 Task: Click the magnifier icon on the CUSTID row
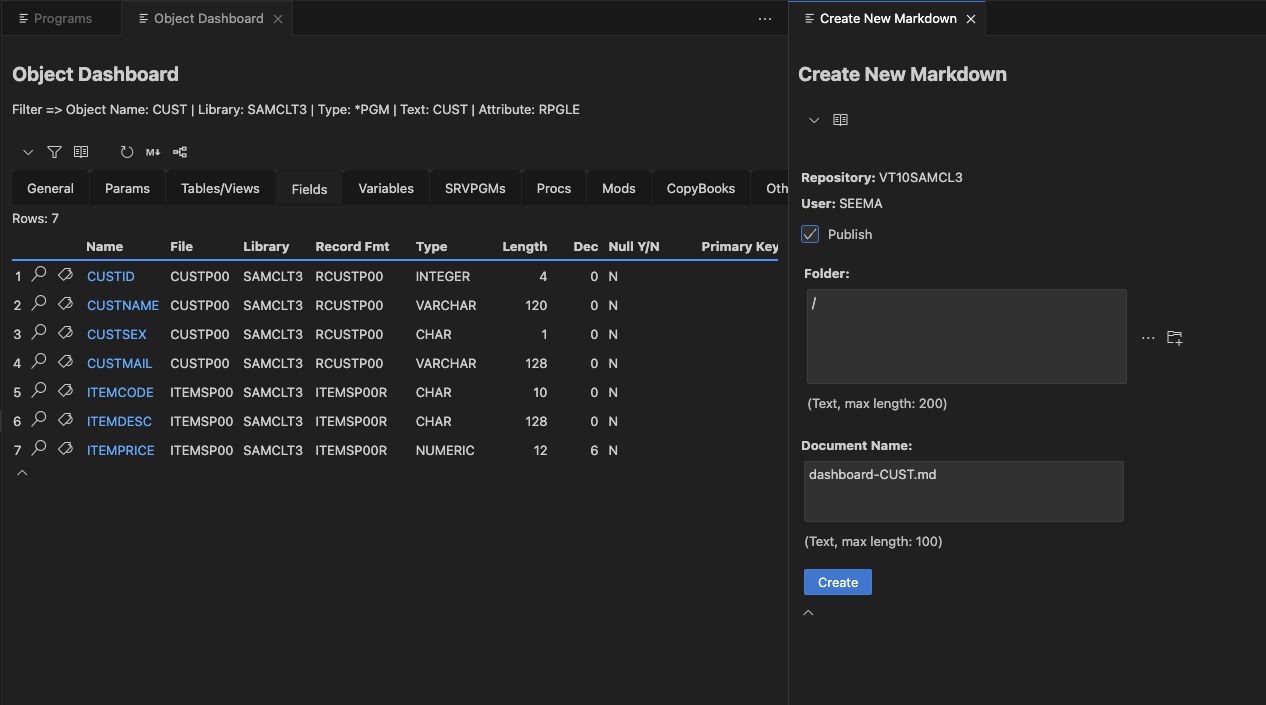tap(39, 275)
